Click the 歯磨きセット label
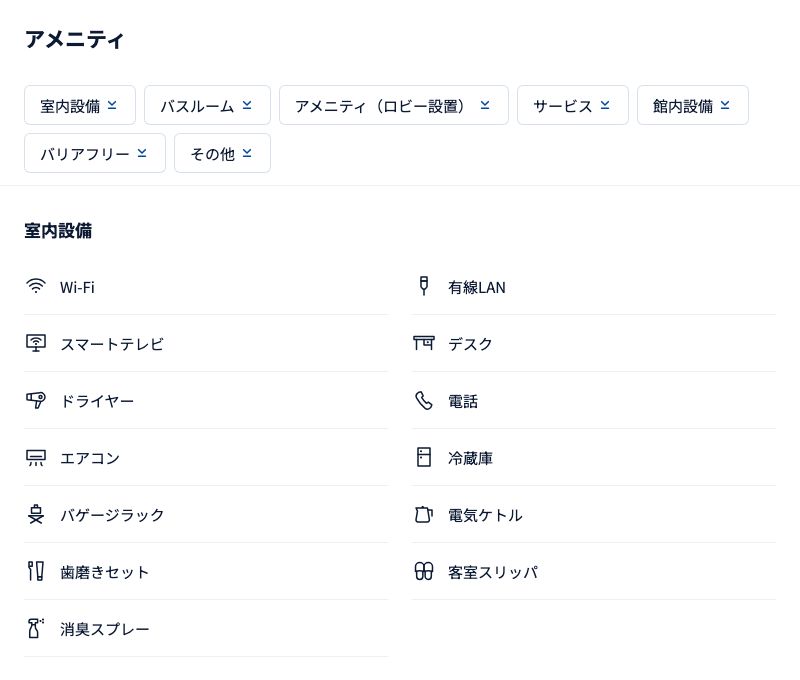This screenshot has width=800, height=680. 105,572
